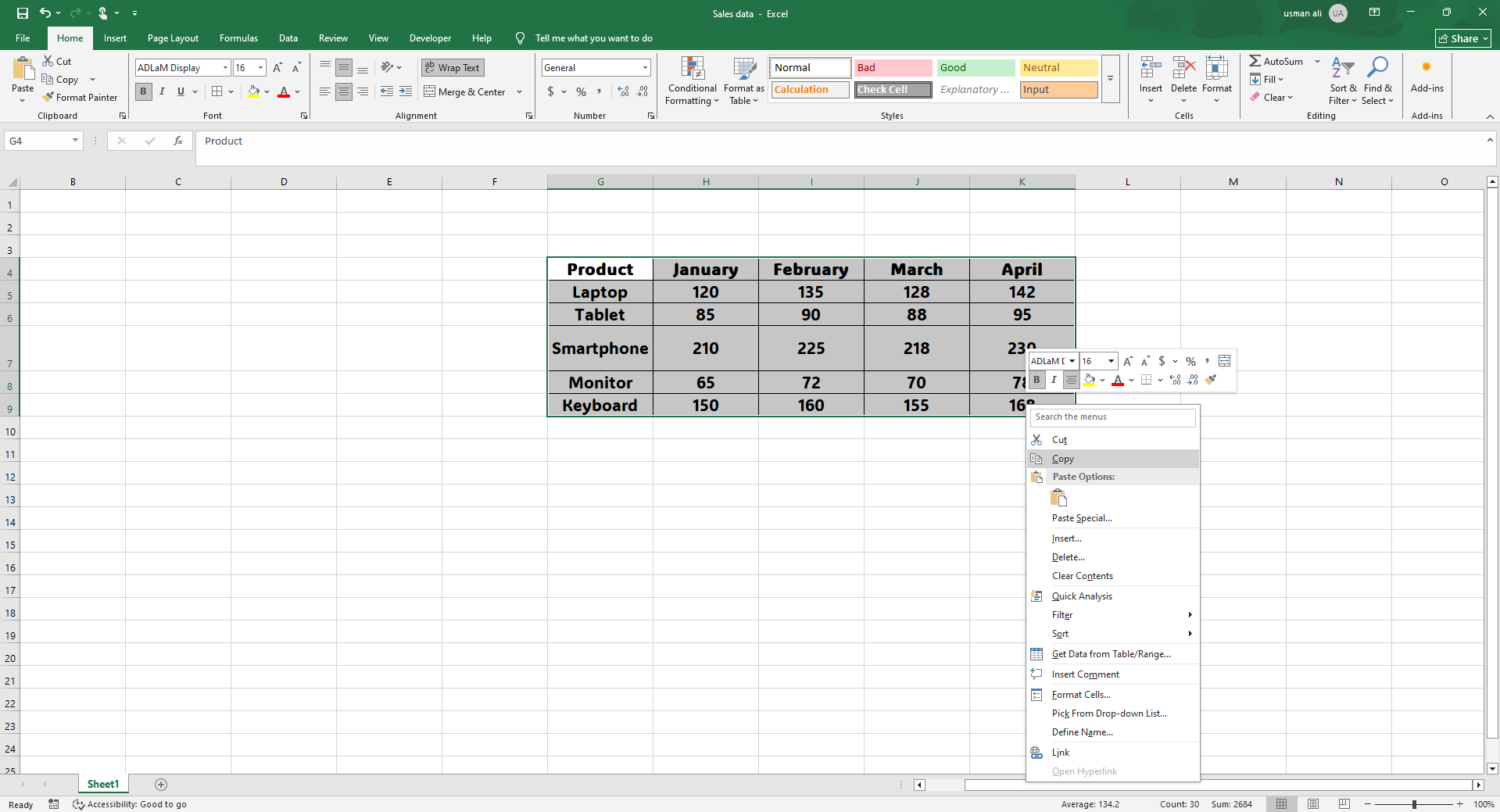Image resolution: width=1500 pixels, height=812 pixels.
Task: Open the Clear button in Editing group
Action: coord(1271,97)
